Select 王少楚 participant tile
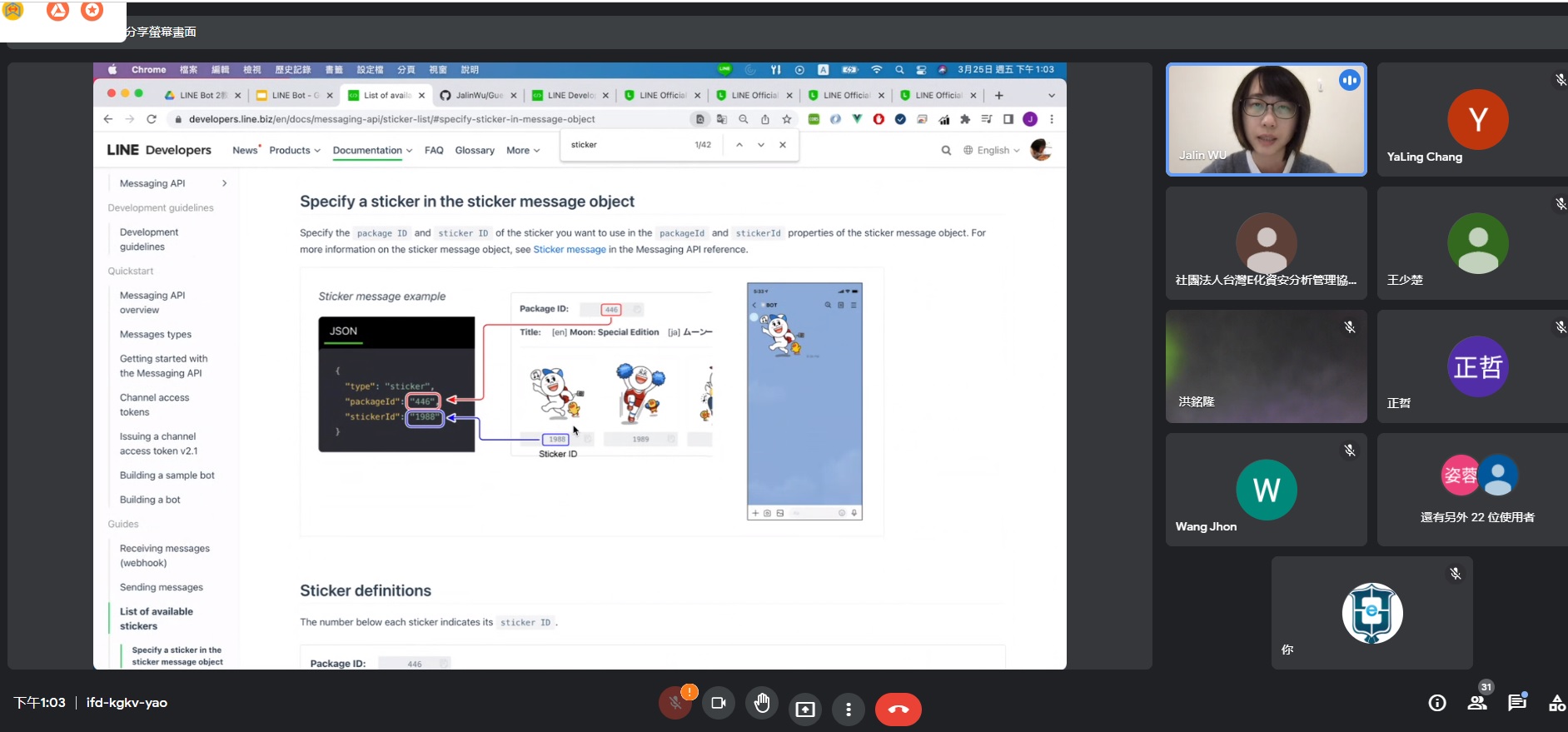The width and height of the screenshot is (1568, 732). click(x=1472, y=243)
